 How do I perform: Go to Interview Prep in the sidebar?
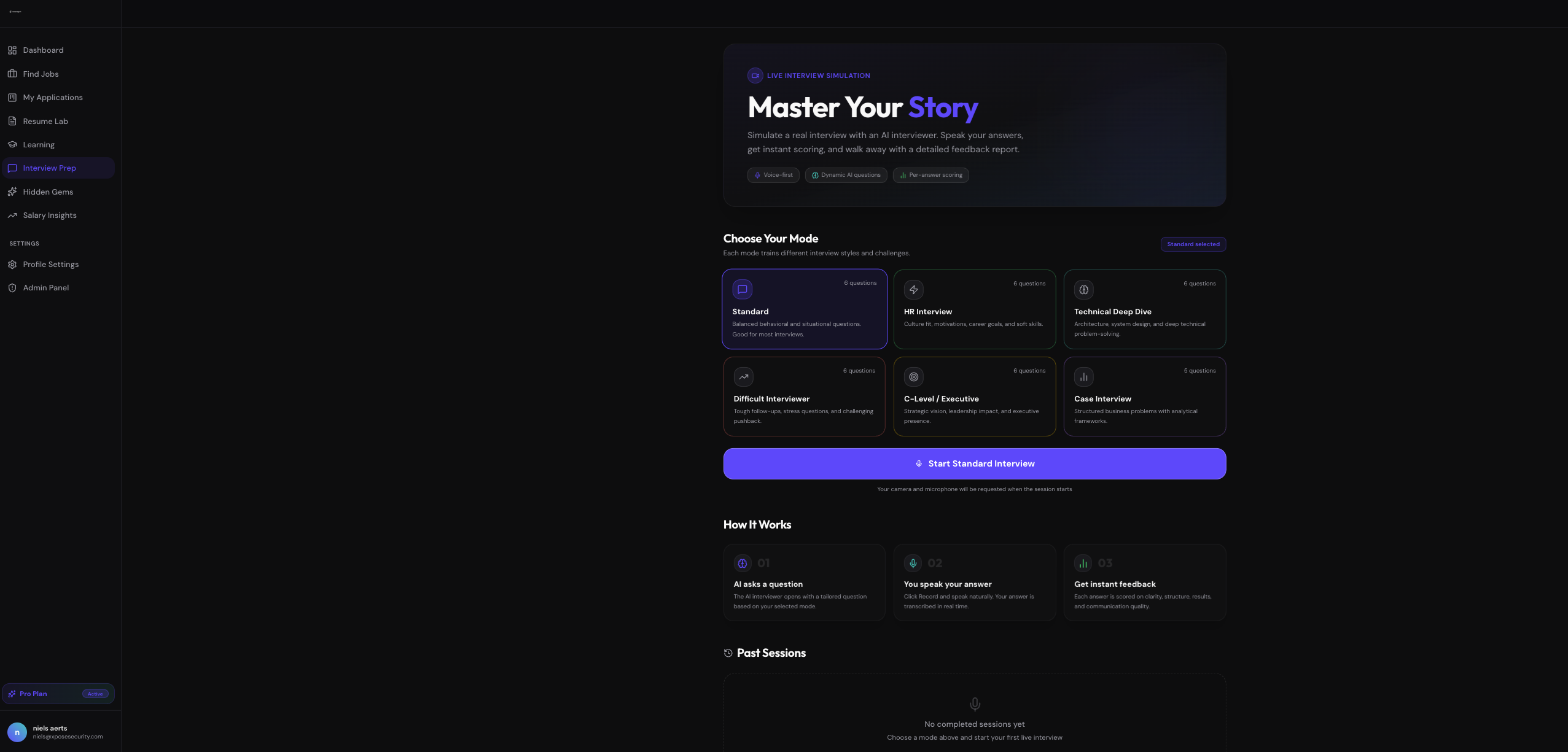[50, 168]
